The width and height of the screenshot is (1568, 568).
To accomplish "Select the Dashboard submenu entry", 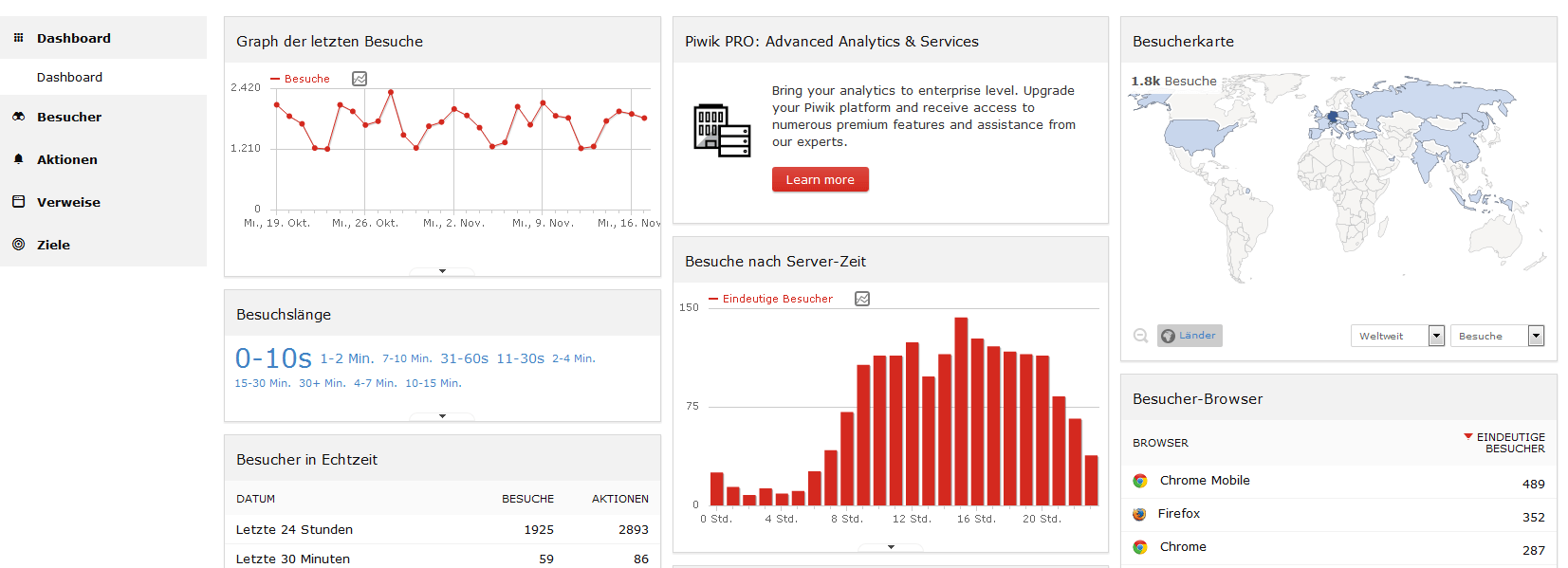I will tap(69, 77).
